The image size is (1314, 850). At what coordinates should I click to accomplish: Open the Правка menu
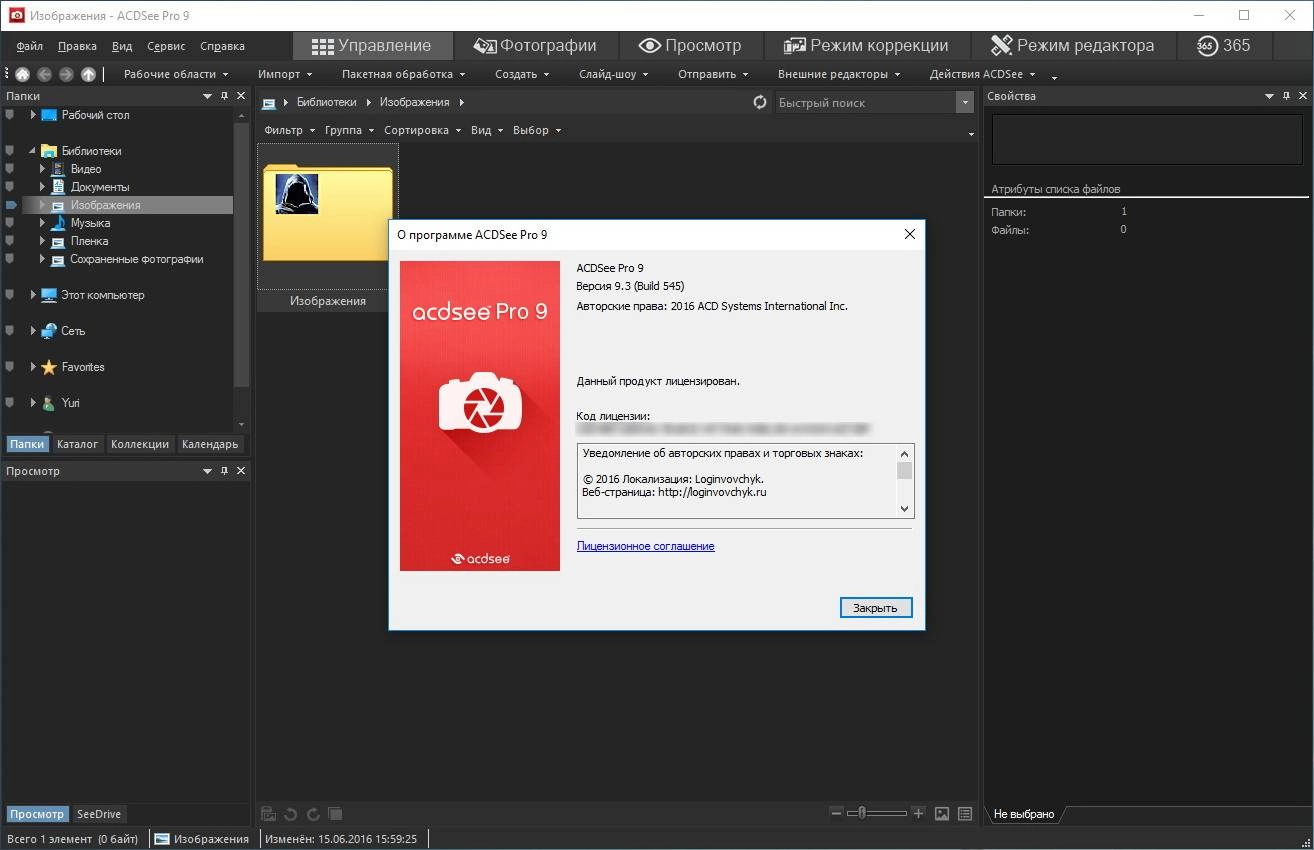[x=77, y=46]
